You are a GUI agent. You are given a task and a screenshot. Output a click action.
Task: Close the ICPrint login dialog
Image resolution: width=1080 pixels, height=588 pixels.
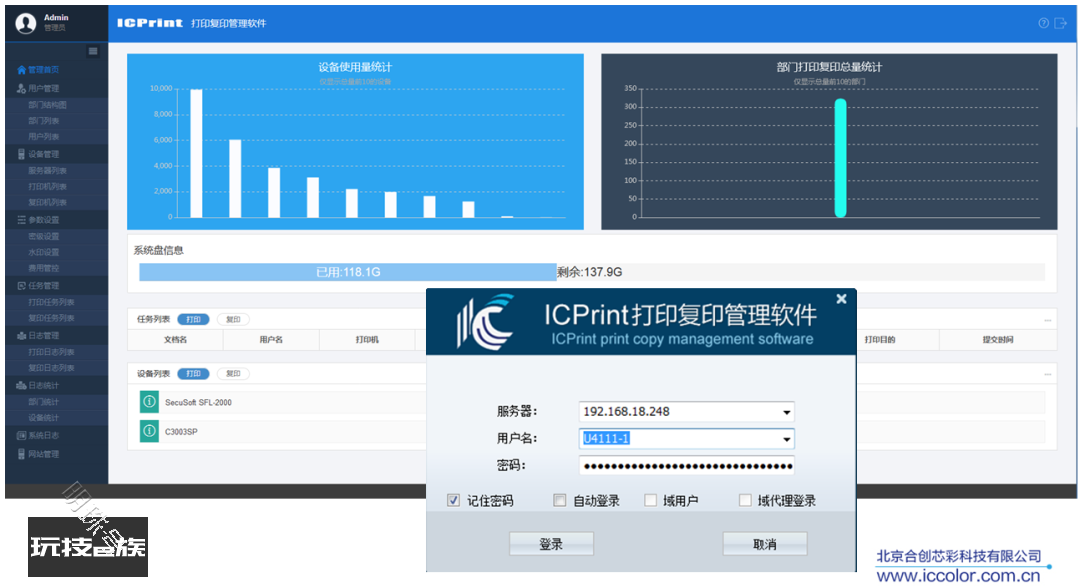click(x=841, y=299)
